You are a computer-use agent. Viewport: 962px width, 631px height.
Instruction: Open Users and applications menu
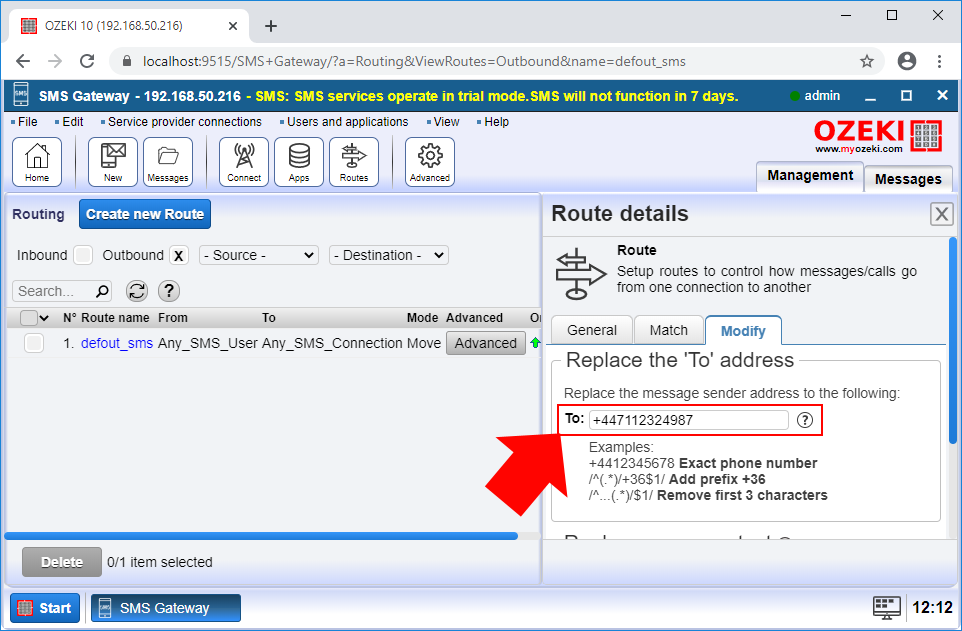pyautogui.click(x=347, y=122)
